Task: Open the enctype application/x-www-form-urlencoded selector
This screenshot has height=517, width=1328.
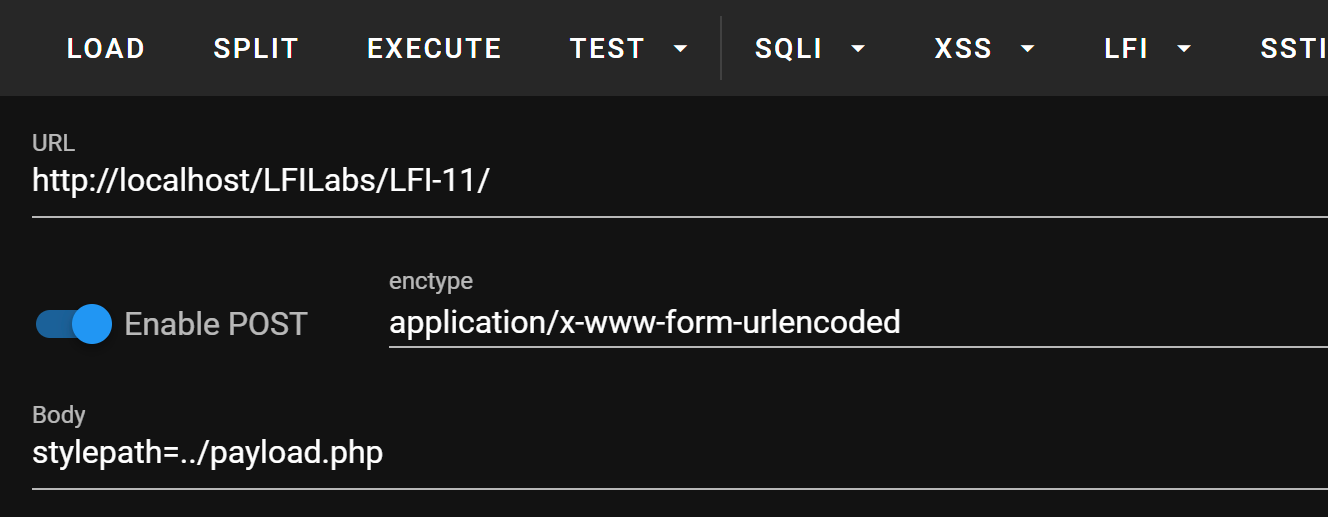Action: [x=858, y=322]
